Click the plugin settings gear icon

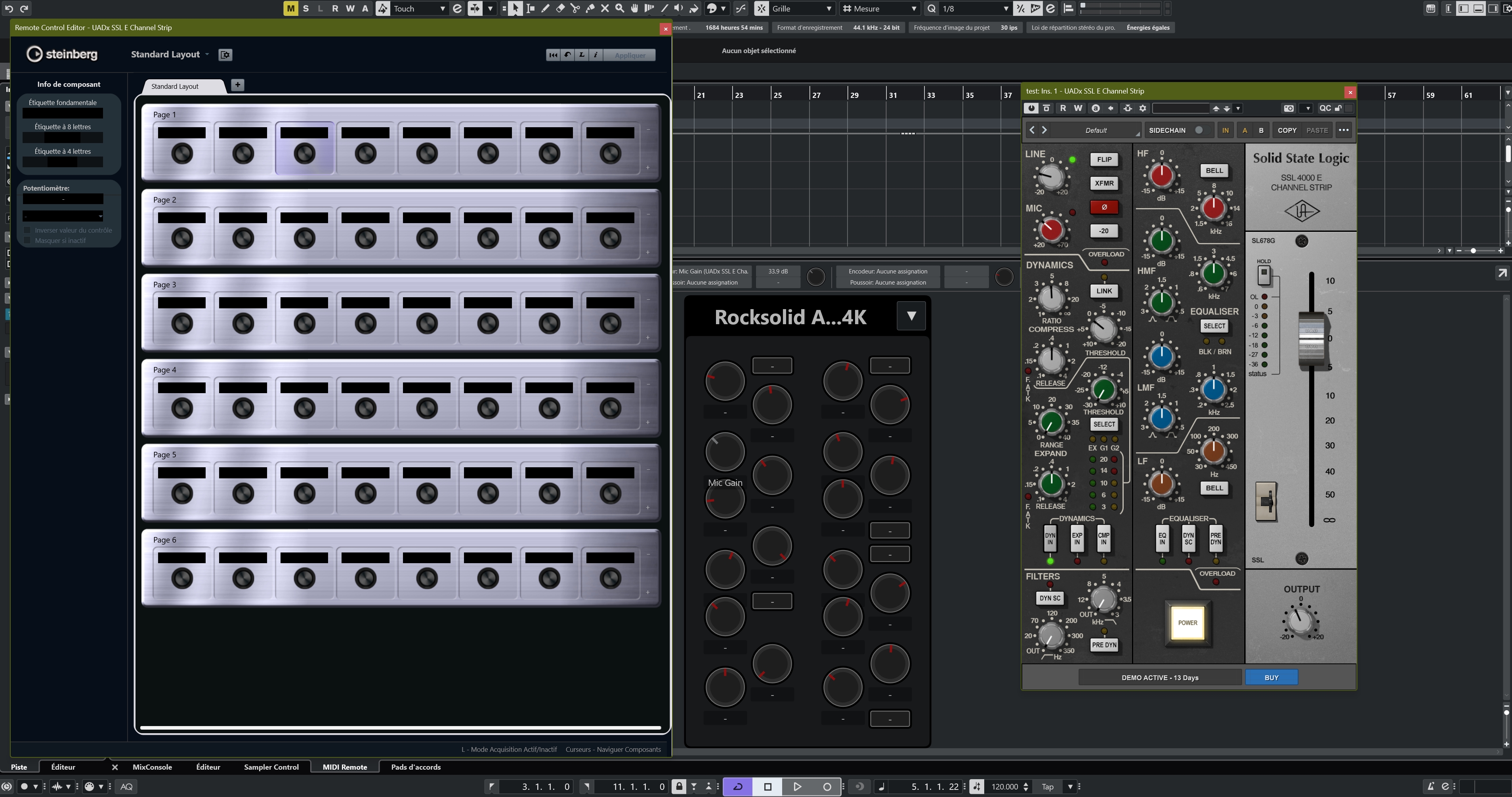click(x=1143, y=108)
